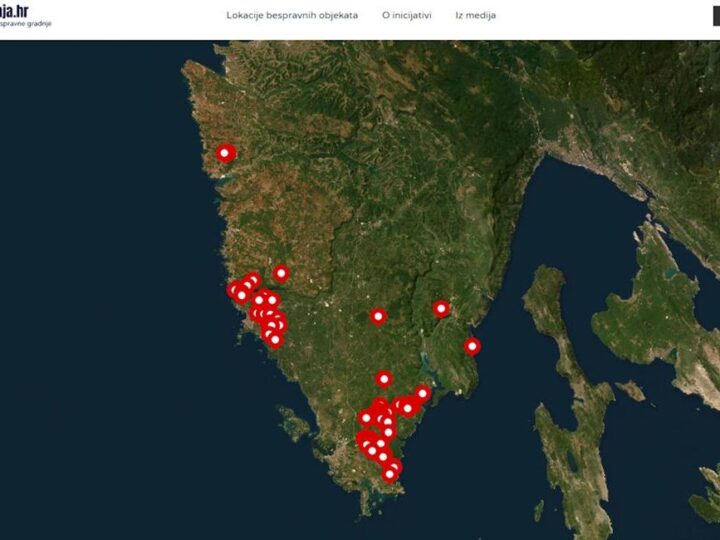Image resolution: width=720 pixels, height=540 pixels.
Task: Select the inland marker east of the central one
Action: [x=441, y=309]
